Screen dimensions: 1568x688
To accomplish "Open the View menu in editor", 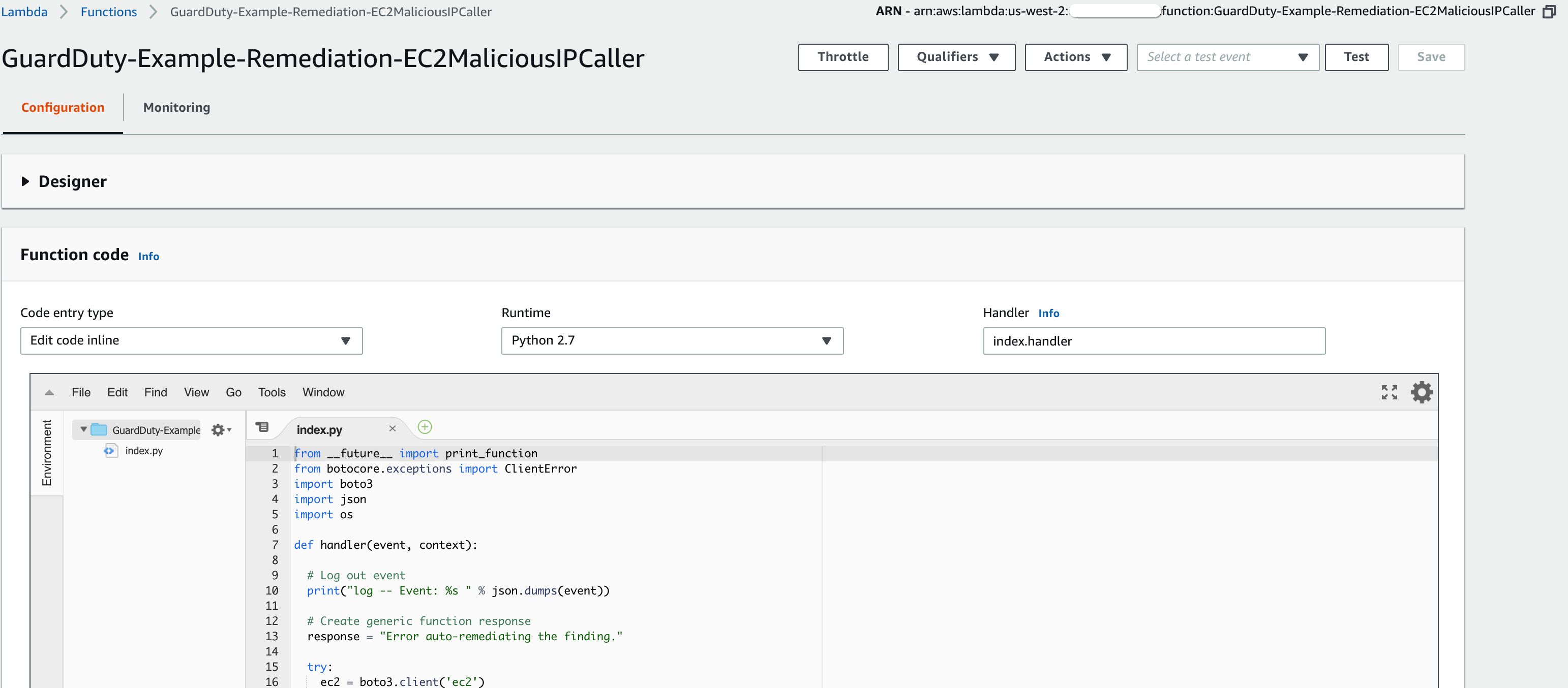I will [x=197, y=392].
